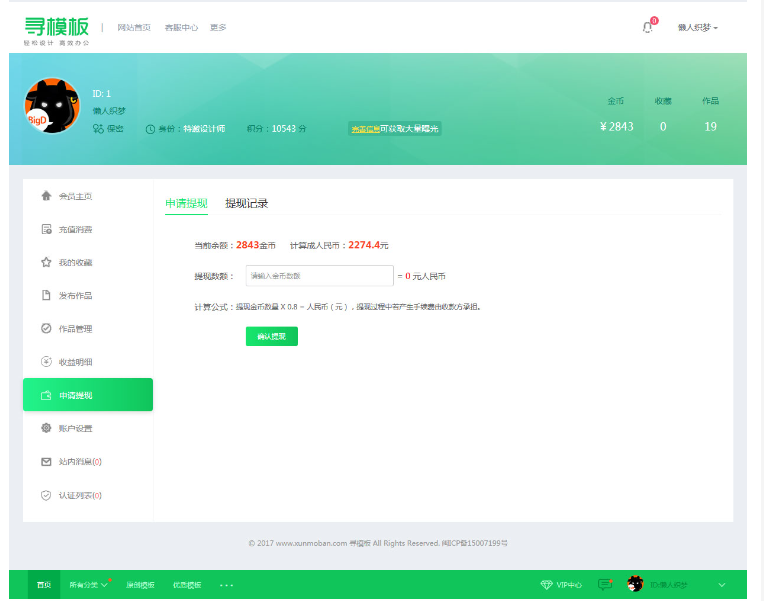Viewport: 764px width, 601px height.
Task: Click the three-dots more icon in the bottom bar
Action: 227,585
